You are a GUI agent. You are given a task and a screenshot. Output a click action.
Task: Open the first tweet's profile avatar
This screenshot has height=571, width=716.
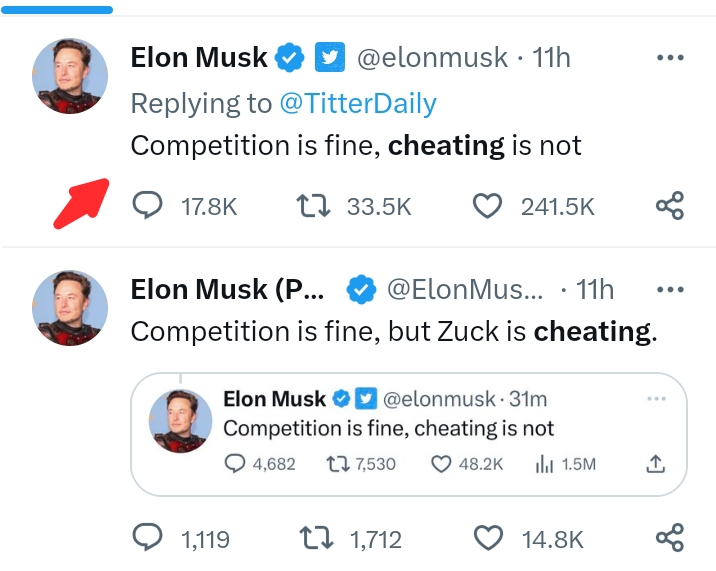pos(70,75)
